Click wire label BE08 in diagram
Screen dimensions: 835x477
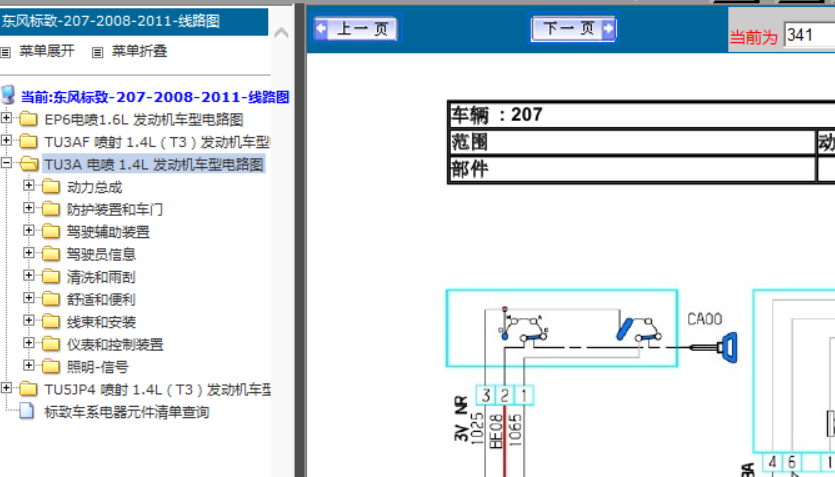496,431
